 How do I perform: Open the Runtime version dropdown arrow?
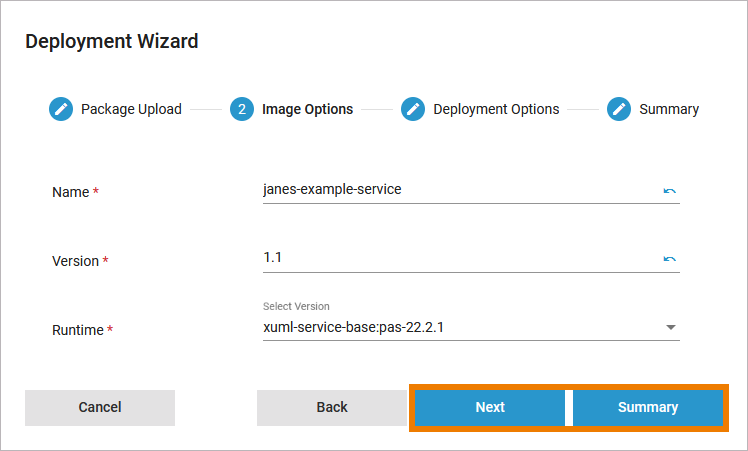[671, 327]
